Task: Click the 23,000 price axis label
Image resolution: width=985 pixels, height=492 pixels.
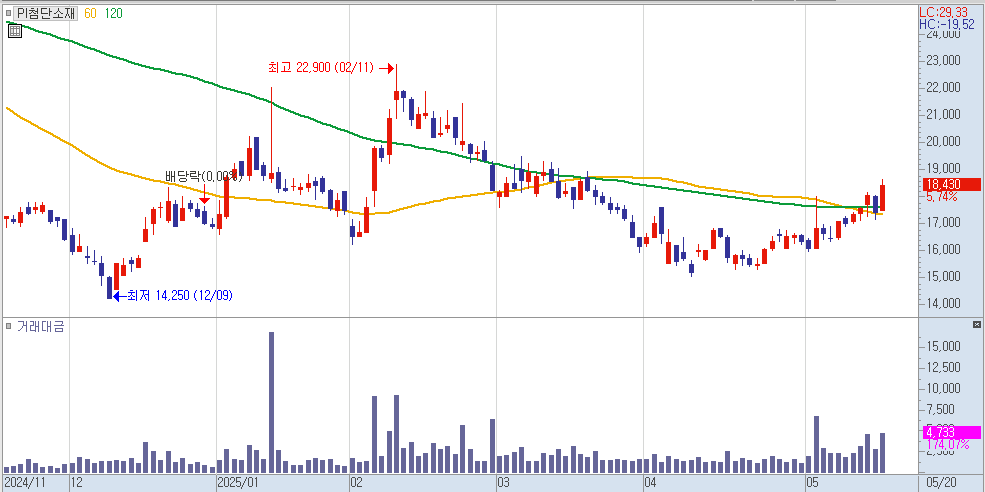Action: pyautogui.click(x=943, y=60)
